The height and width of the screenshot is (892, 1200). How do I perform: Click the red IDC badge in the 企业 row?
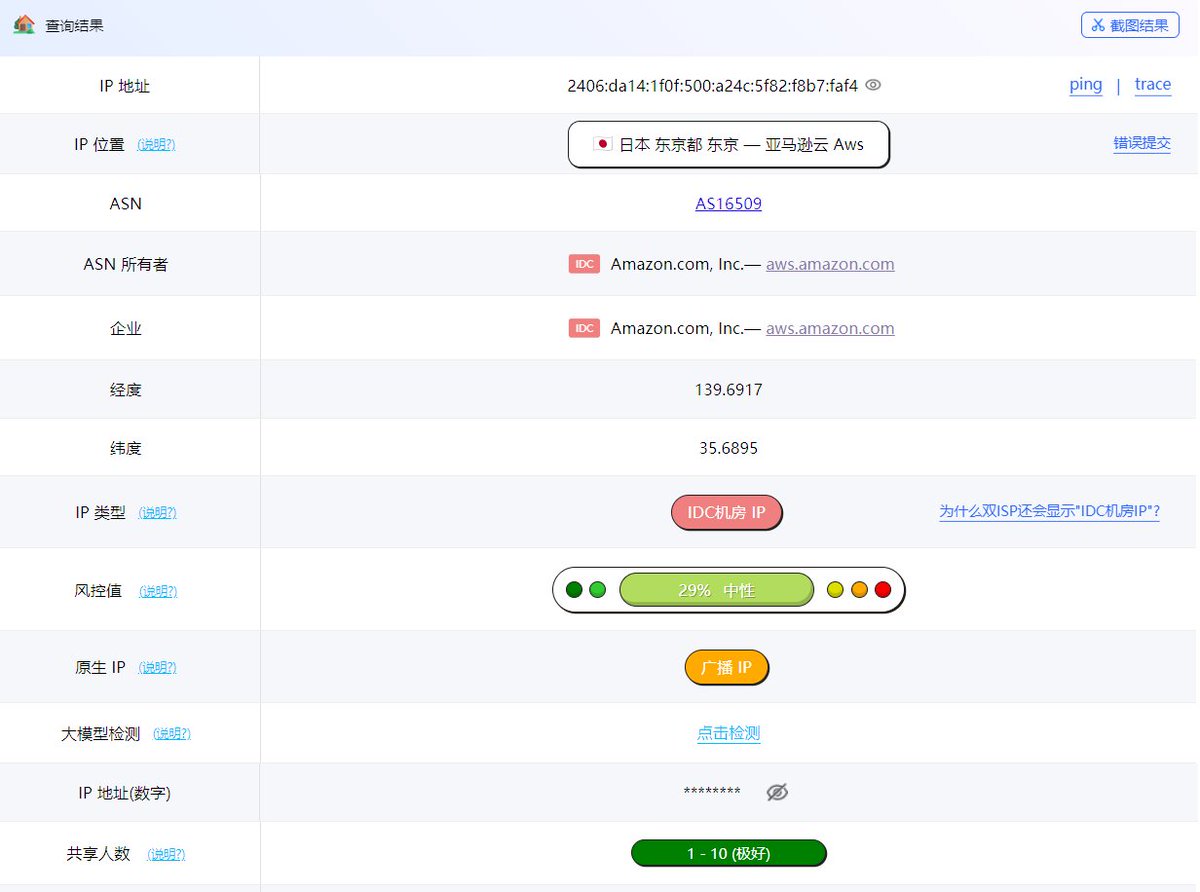tap(585, 328)
